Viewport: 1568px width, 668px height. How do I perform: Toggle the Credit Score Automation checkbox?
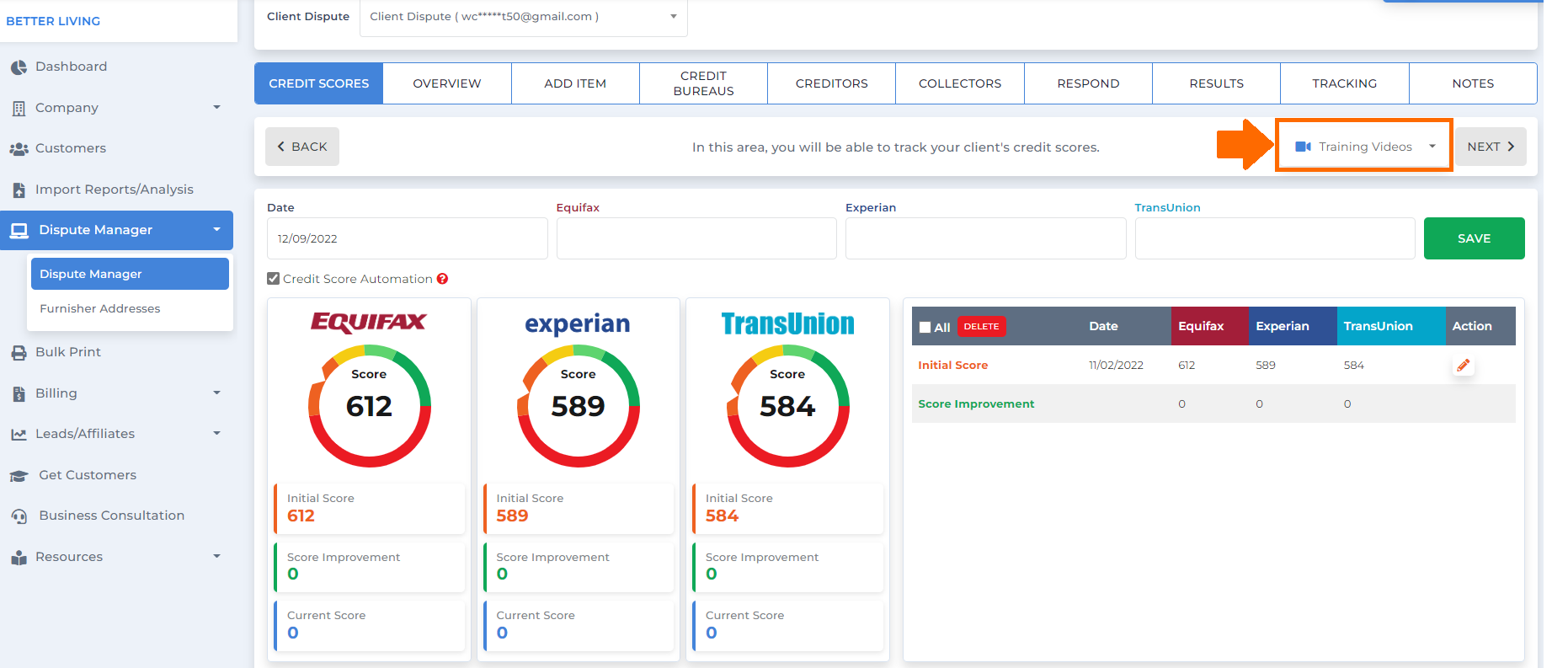pyautogui.click(x=273, y=279)
